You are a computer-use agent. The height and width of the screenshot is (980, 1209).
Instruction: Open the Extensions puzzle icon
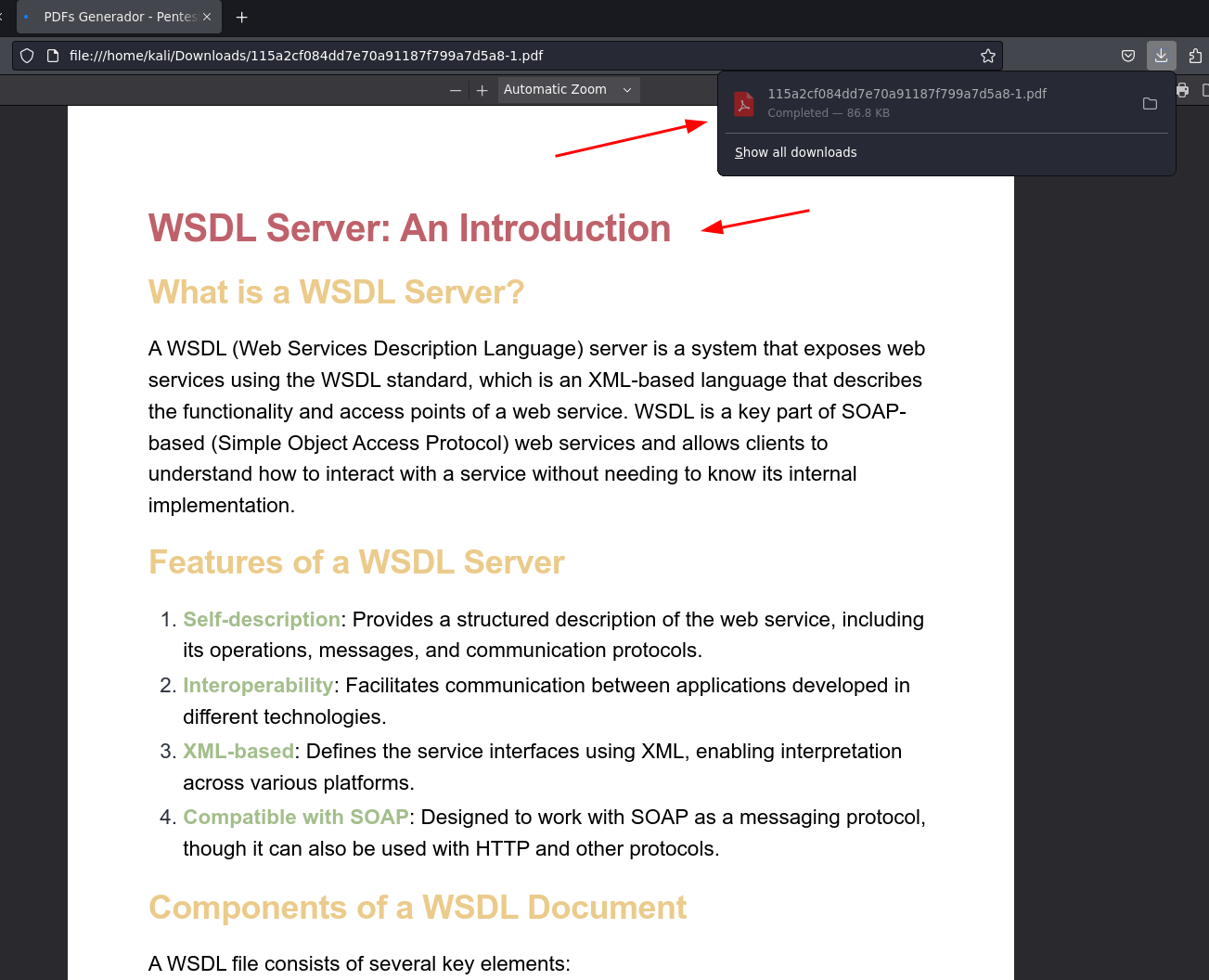1195,56
